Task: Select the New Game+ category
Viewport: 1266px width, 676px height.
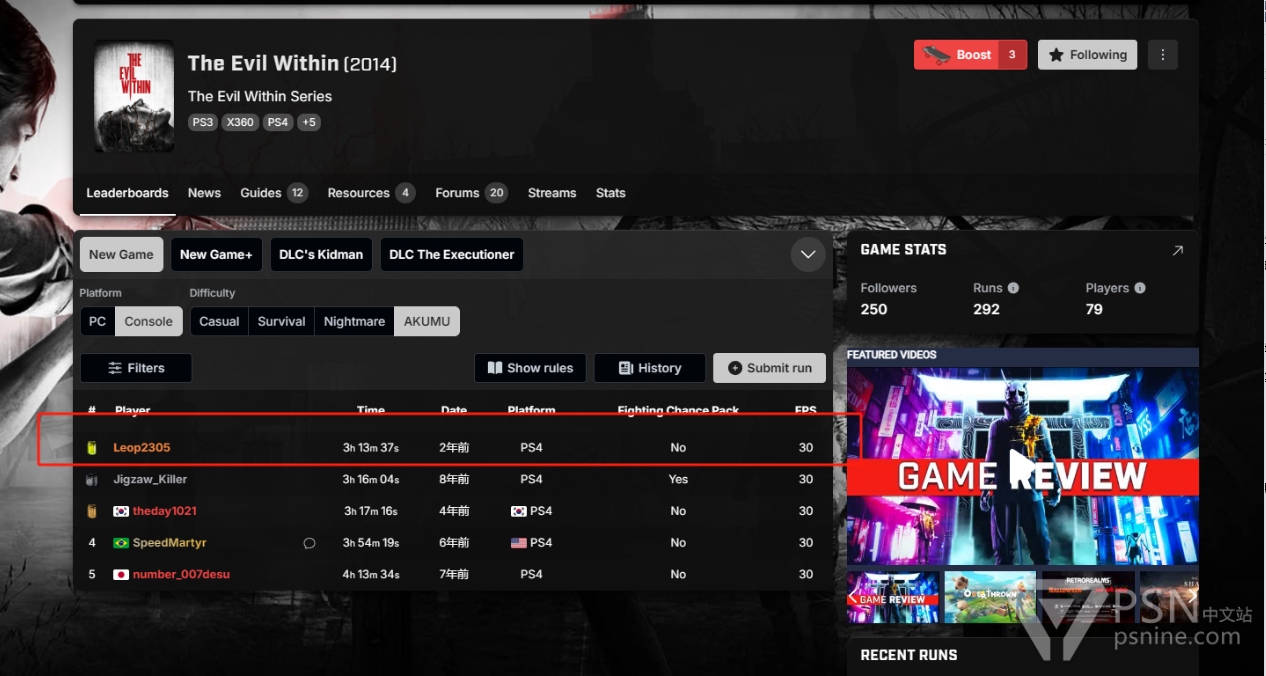Action: 216,254
